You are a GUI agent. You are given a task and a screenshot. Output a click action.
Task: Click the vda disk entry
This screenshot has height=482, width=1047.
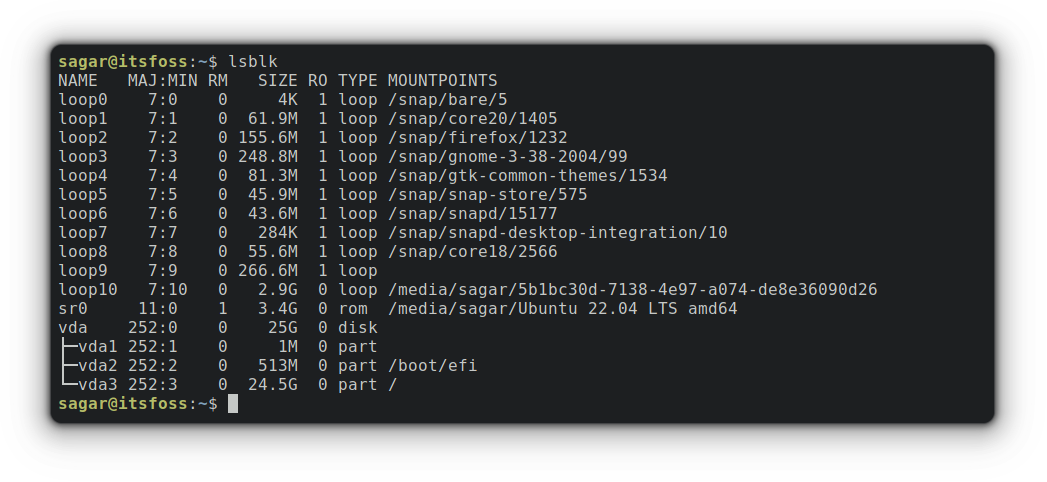point(72,328)
